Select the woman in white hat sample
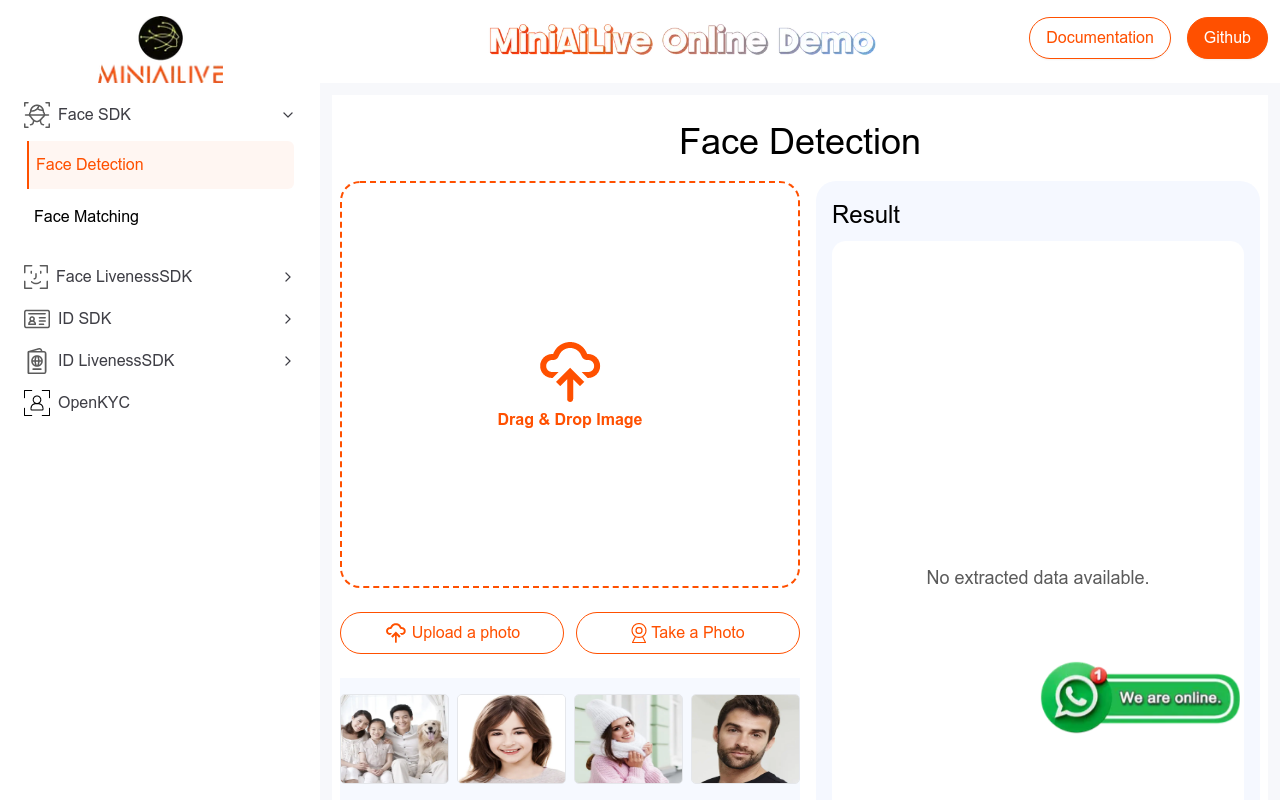1280x800 pixels. [x=628, y=739]
